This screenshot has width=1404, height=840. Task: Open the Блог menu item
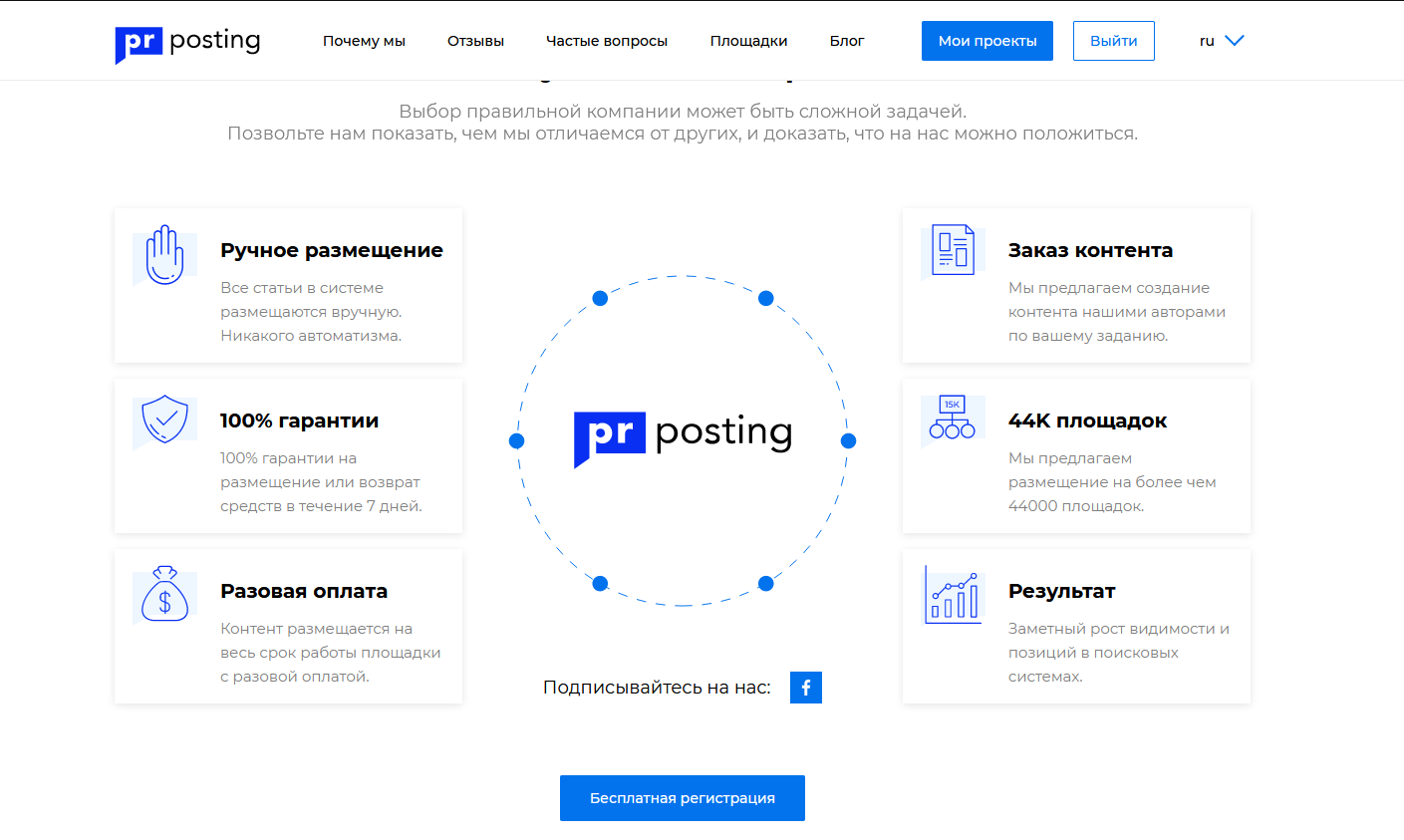tap(847, 41)
